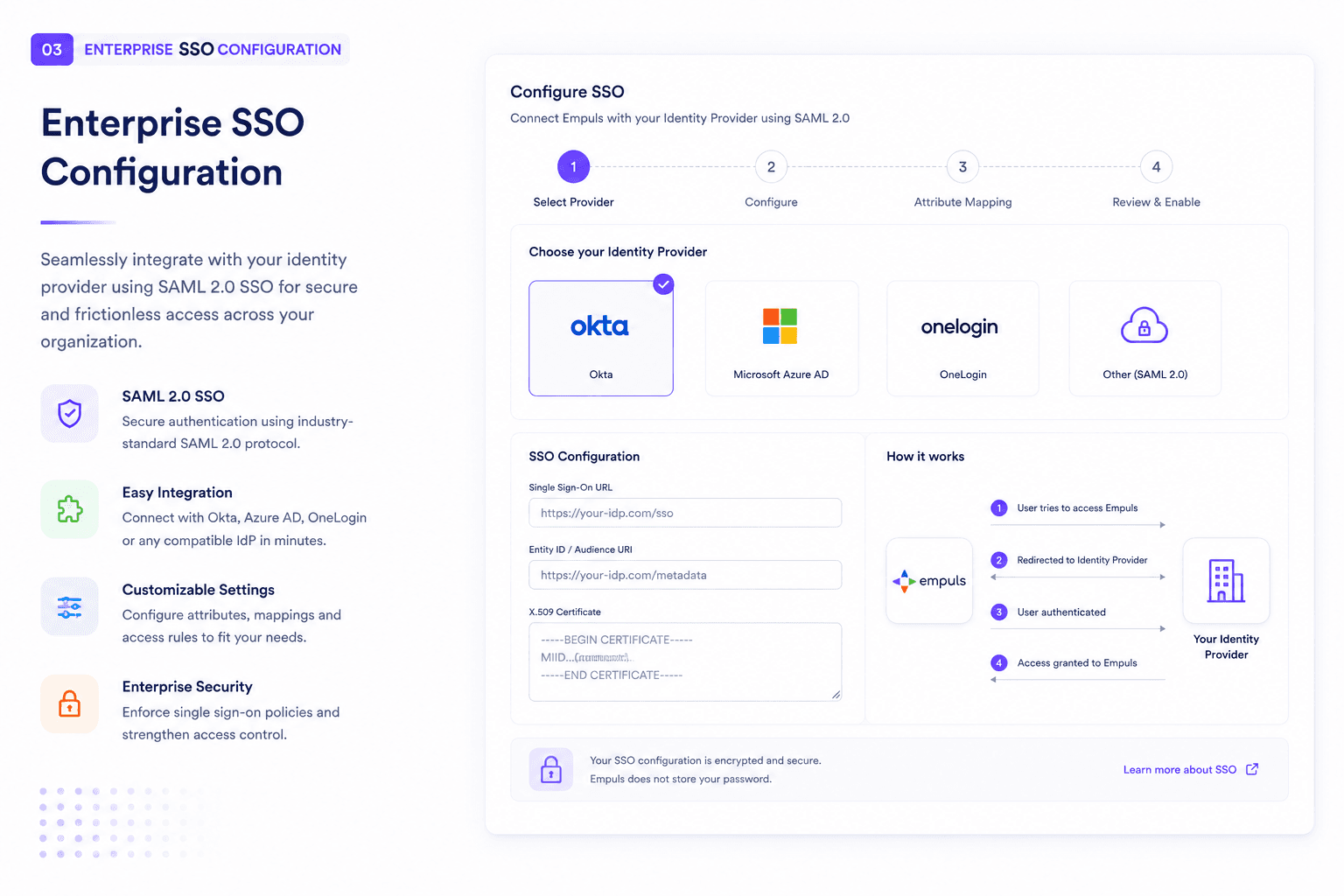1344x896 pixels.
Task: Focus the Entity ID / Audience URI field
Action: (x=685, y=575)
